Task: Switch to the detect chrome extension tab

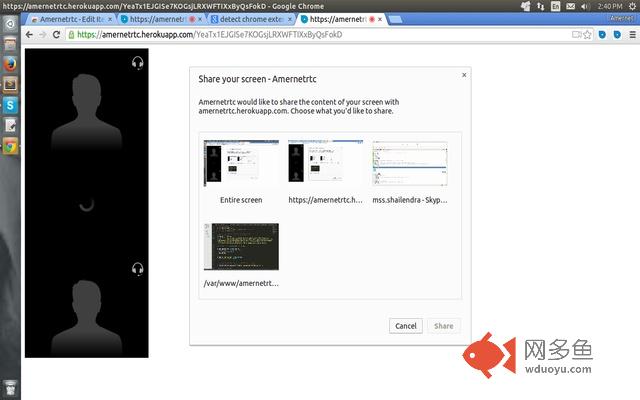Action: 252,19
